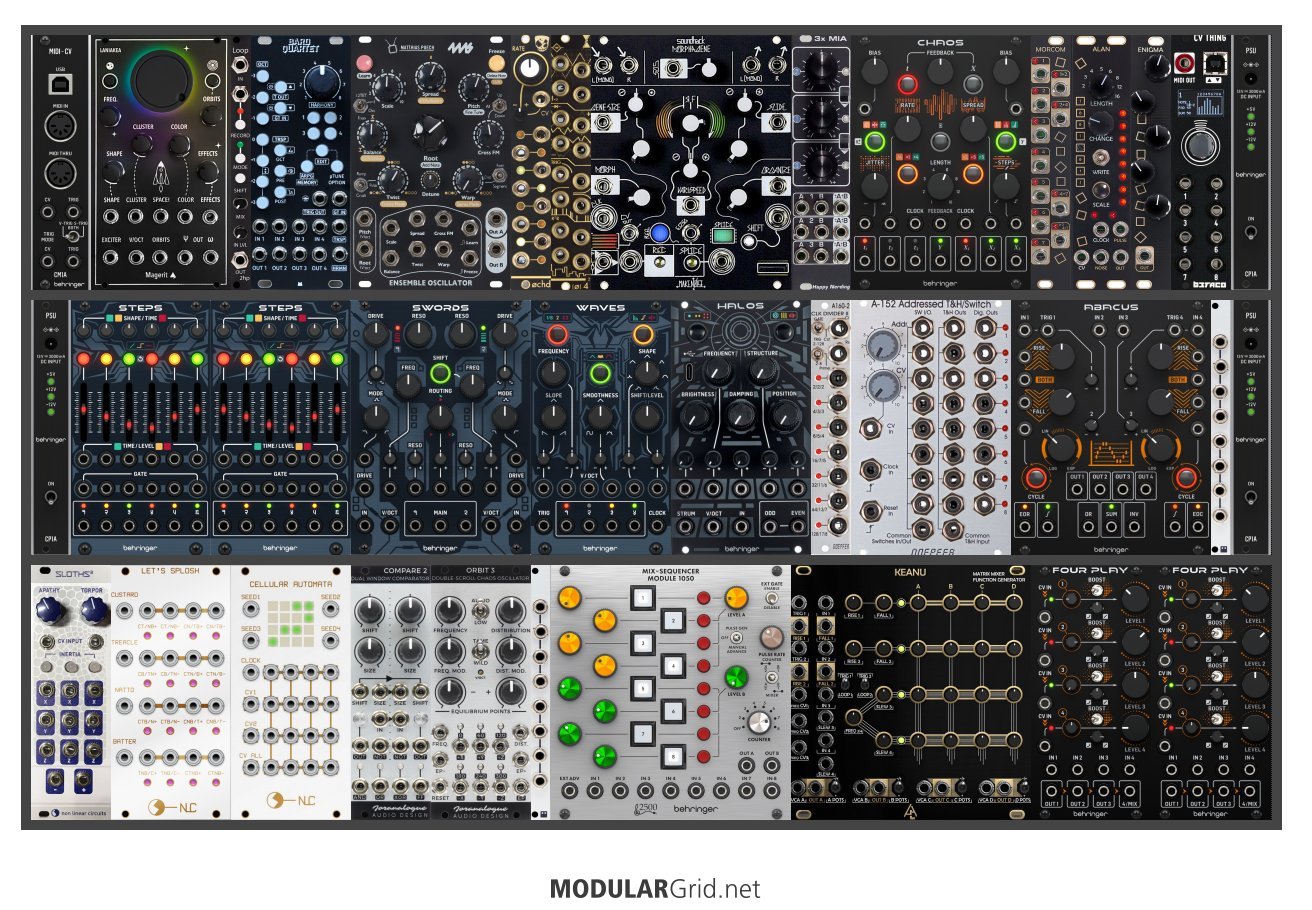Click the Addr. knob on the A-152 module
This screenshot has height=910, width=1312.
(882, 347)
